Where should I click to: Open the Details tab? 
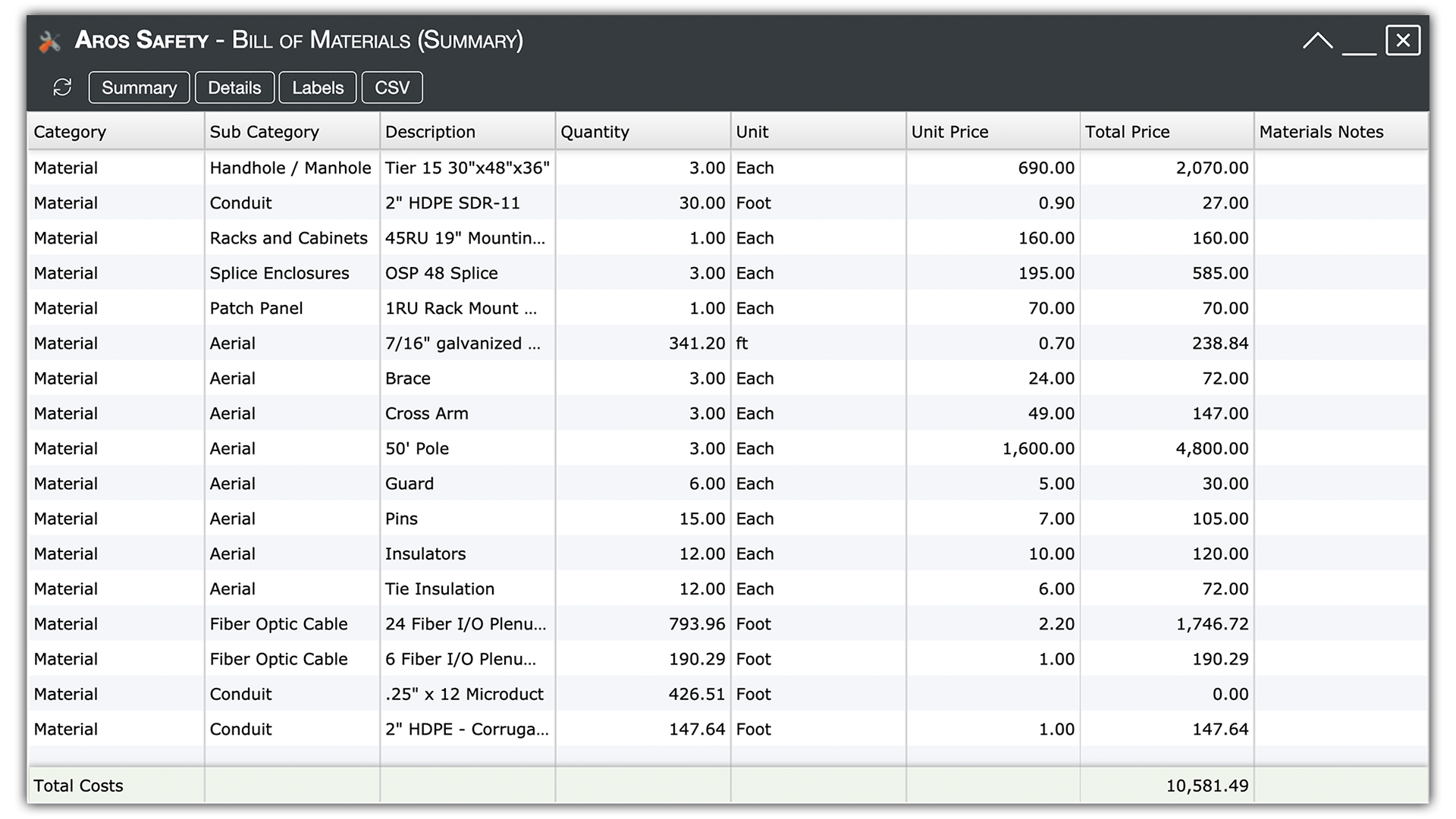(x=234, y=87)
